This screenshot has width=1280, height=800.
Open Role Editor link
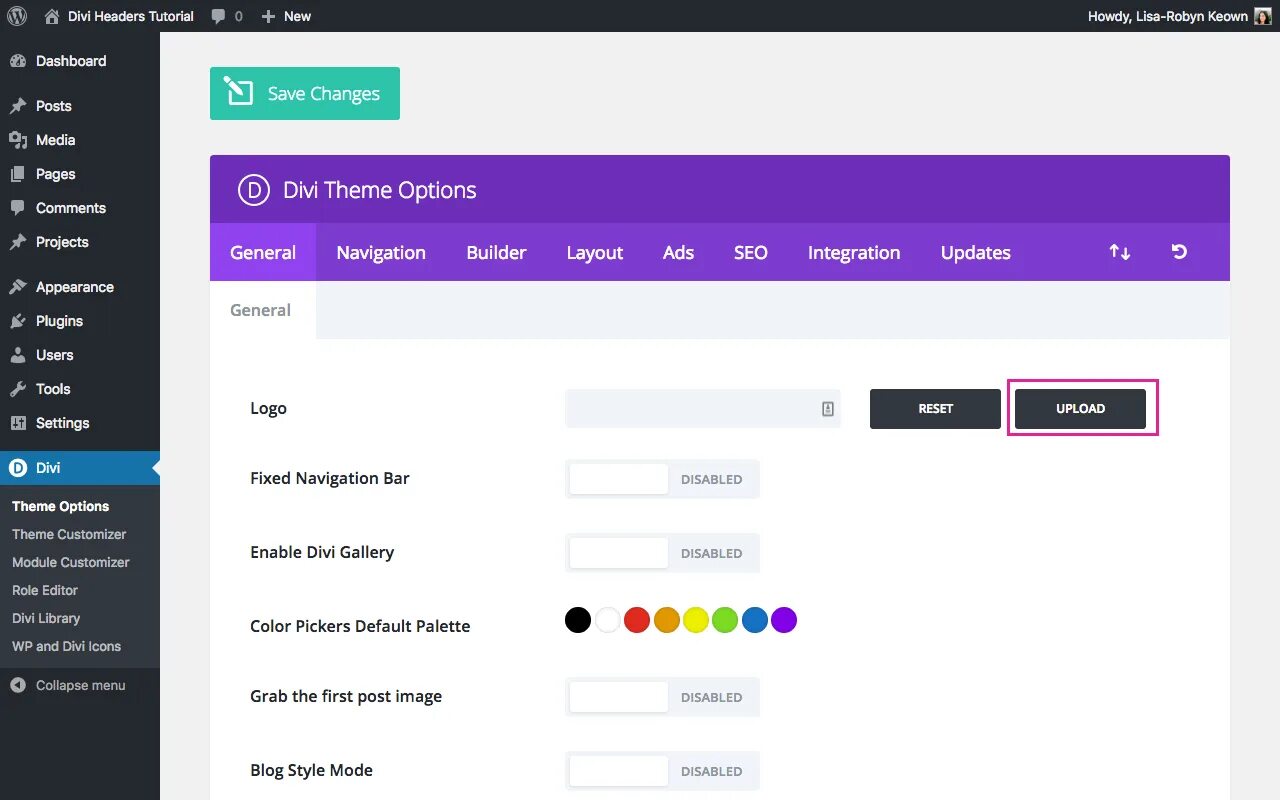click(45, 590)
